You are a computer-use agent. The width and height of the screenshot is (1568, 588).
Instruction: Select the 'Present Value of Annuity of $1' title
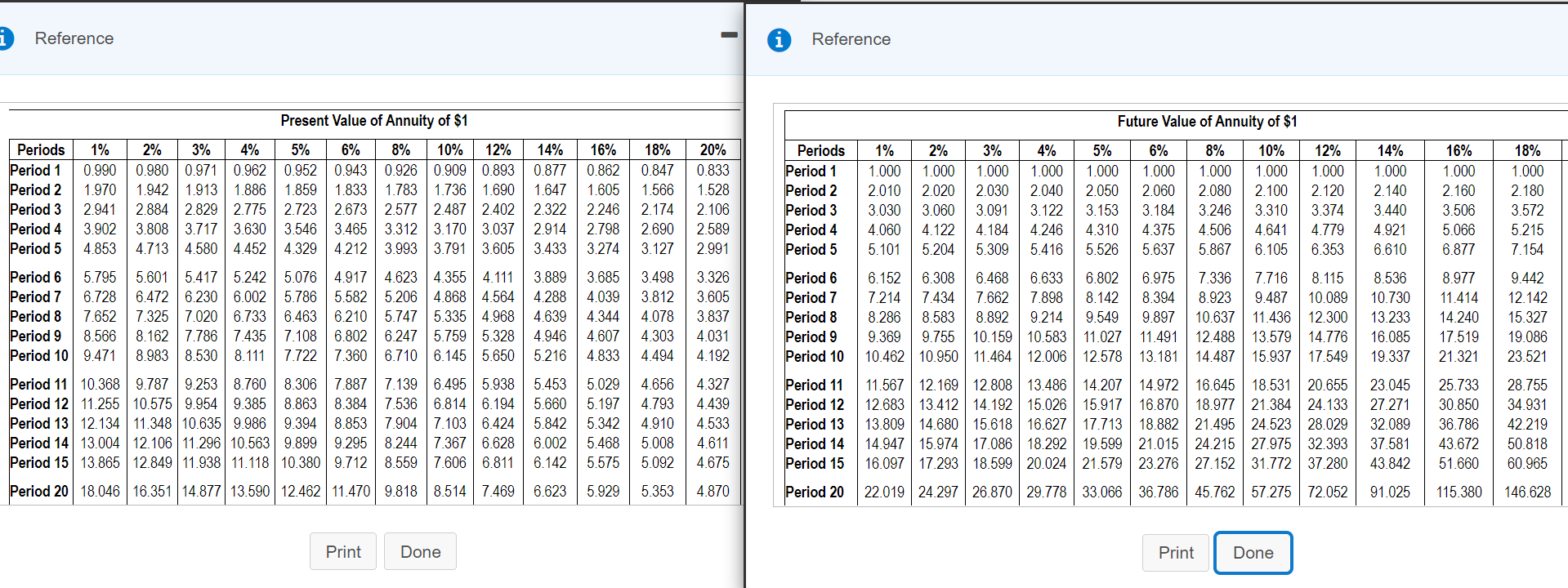coord(374,121)
